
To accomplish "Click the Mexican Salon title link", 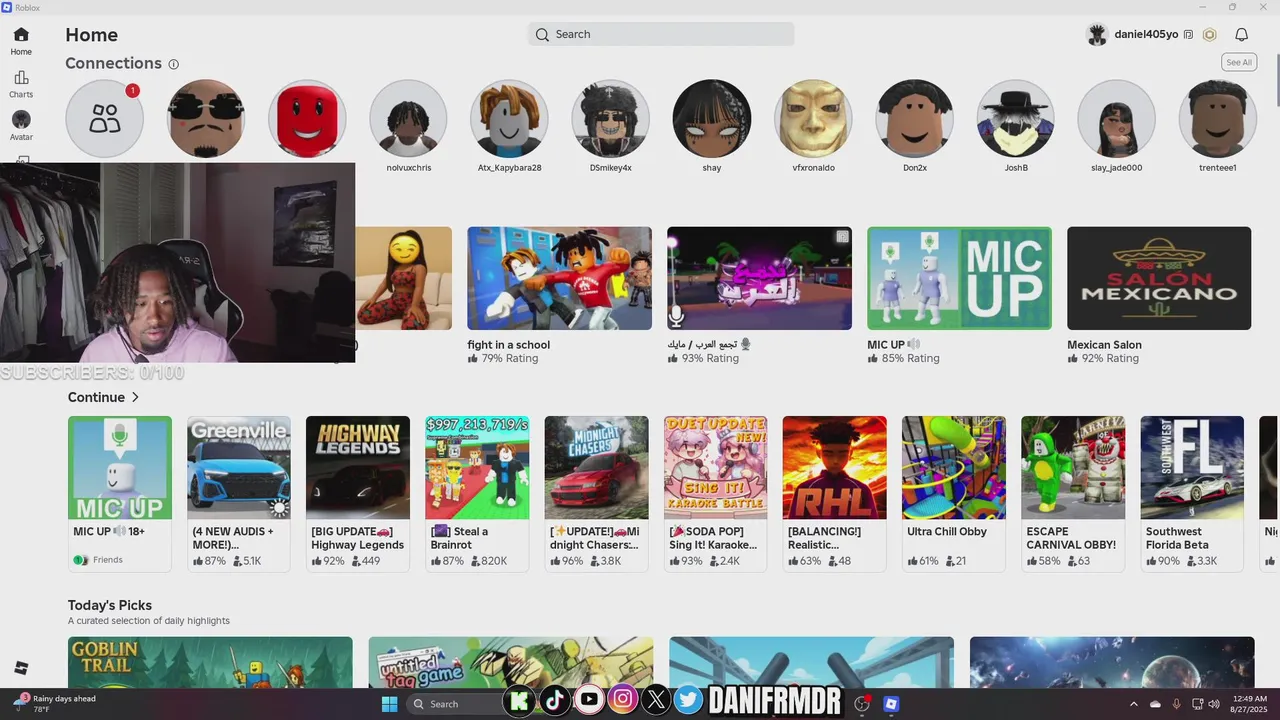I will pyautogui.click(x=1104, y=345).
